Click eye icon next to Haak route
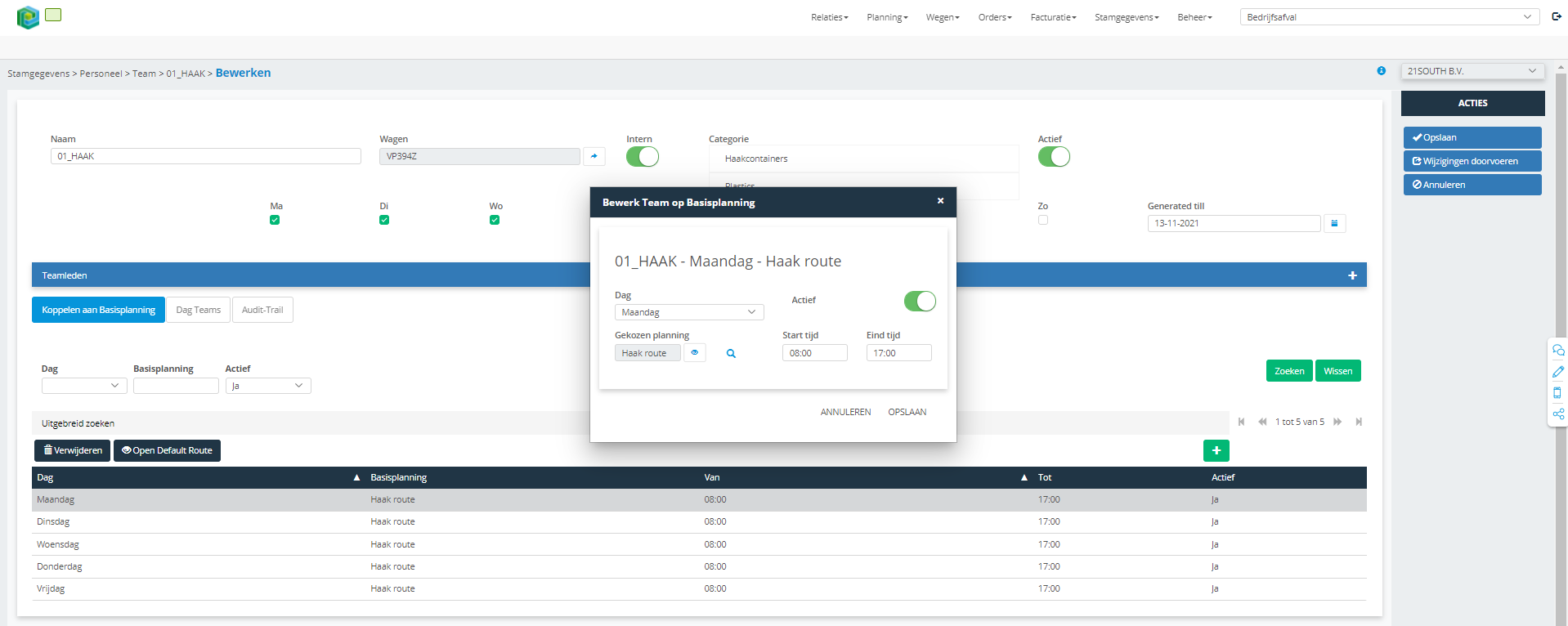The height and width of the screenshot is (626, 1568). tap(695, 353)
